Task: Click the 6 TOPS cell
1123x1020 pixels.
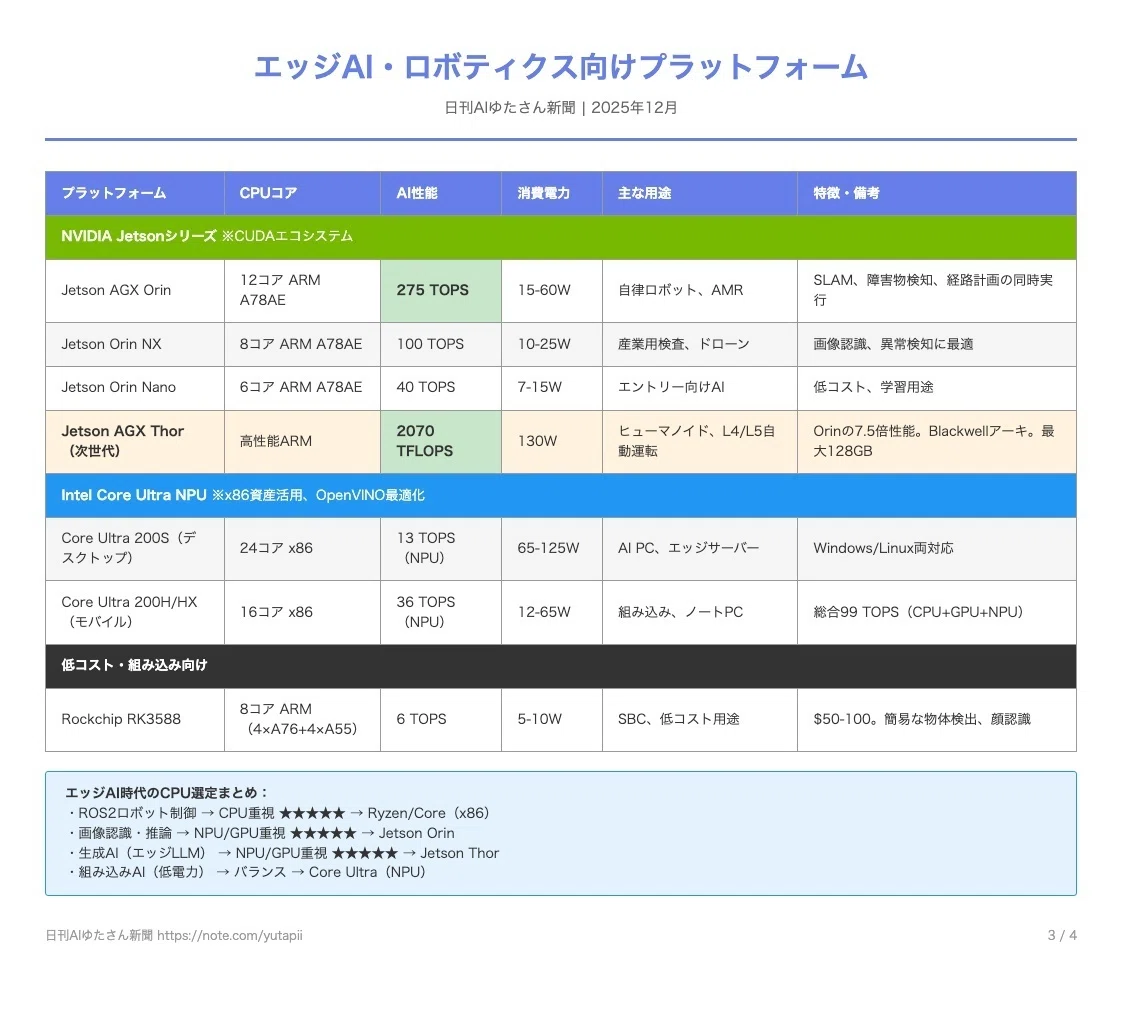Action: click(440, 720)
